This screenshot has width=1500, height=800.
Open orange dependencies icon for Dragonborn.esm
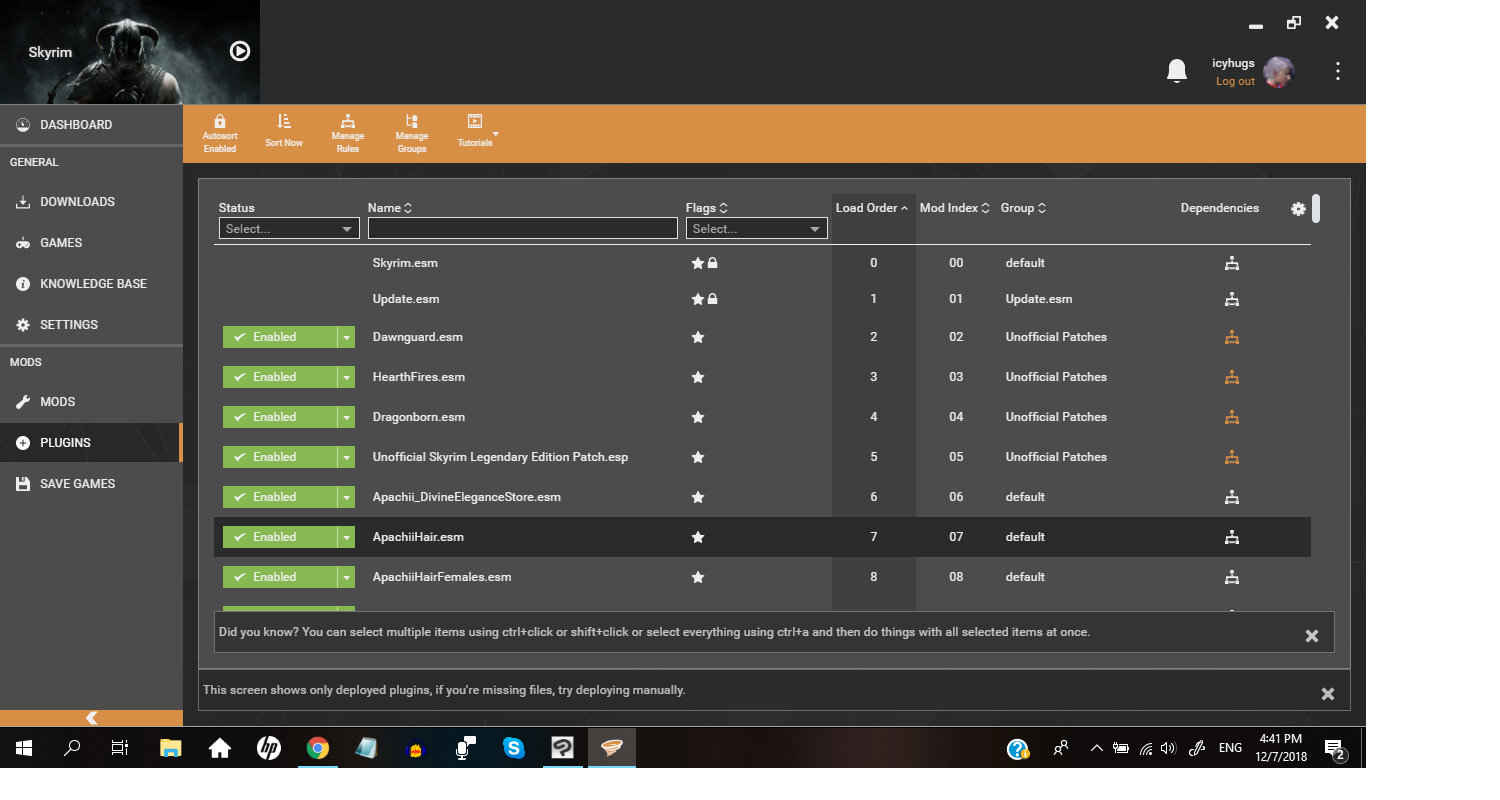click(x=1232, y=417)
